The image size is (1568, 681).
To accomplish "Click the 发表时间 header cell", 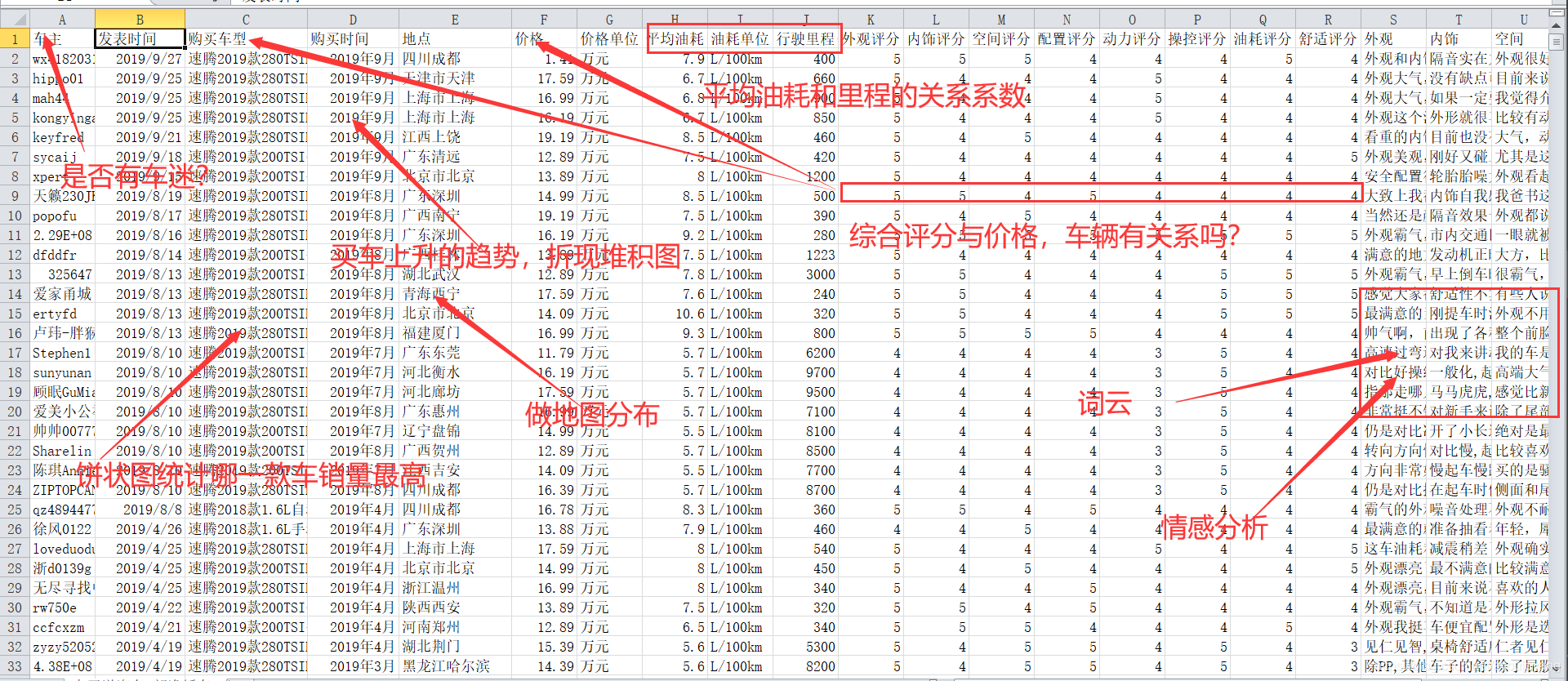I will [x=140, y=38].
